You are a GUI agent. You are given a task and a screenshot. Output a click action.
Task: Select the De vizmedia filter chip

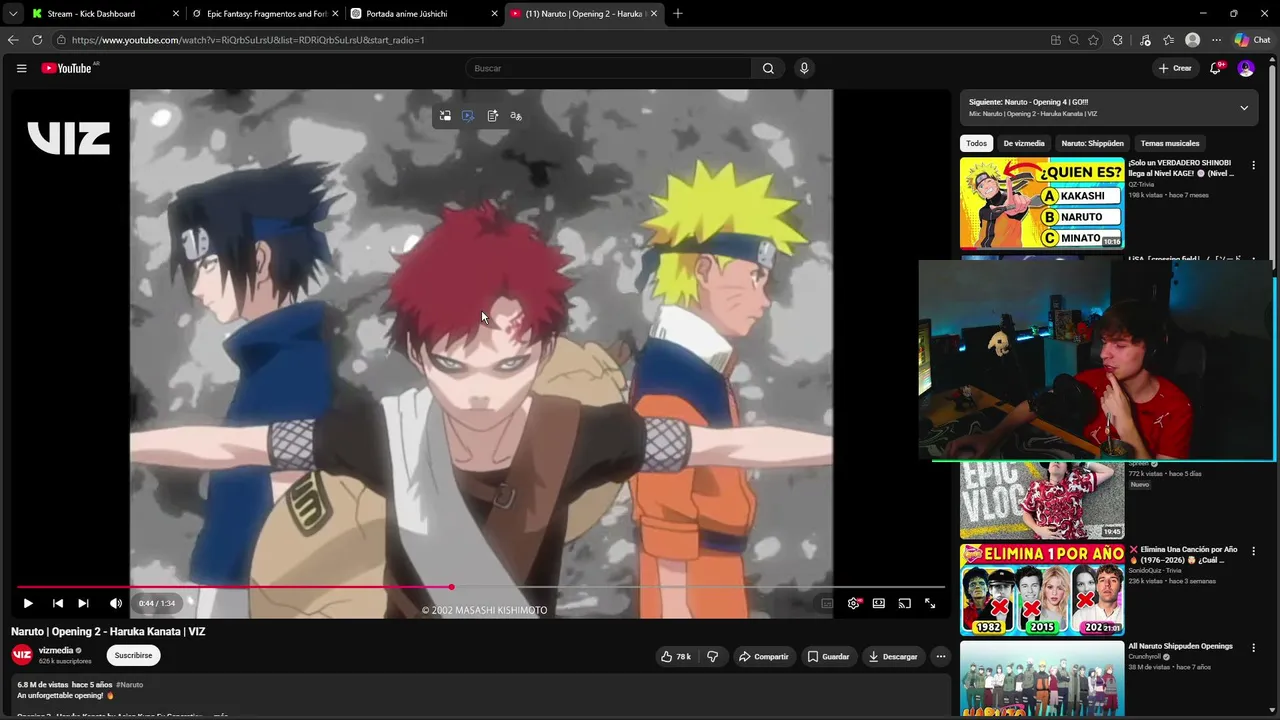pos(1024,143)
